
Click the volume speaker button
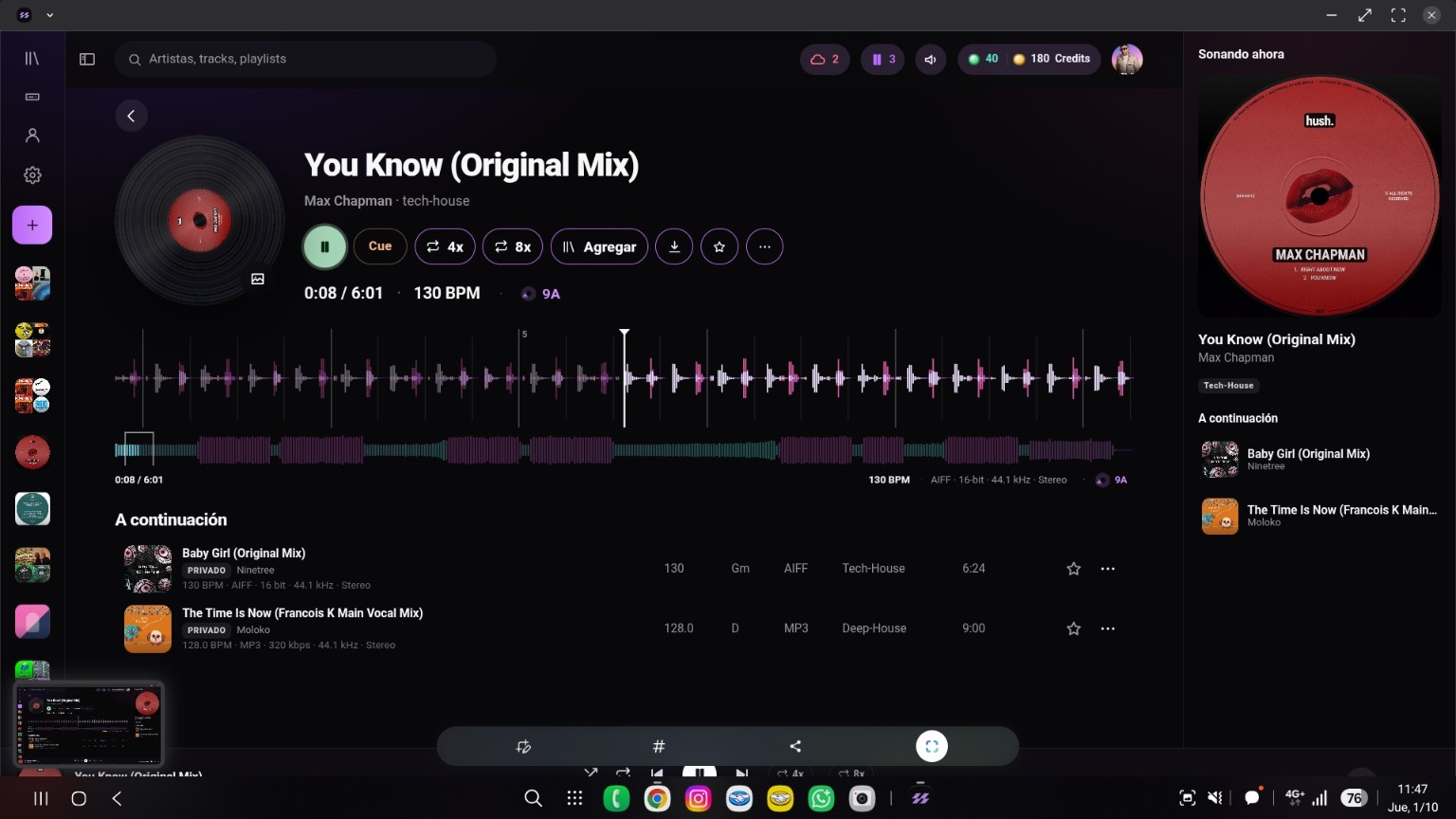pyautogui.click(x=931, y=59)
